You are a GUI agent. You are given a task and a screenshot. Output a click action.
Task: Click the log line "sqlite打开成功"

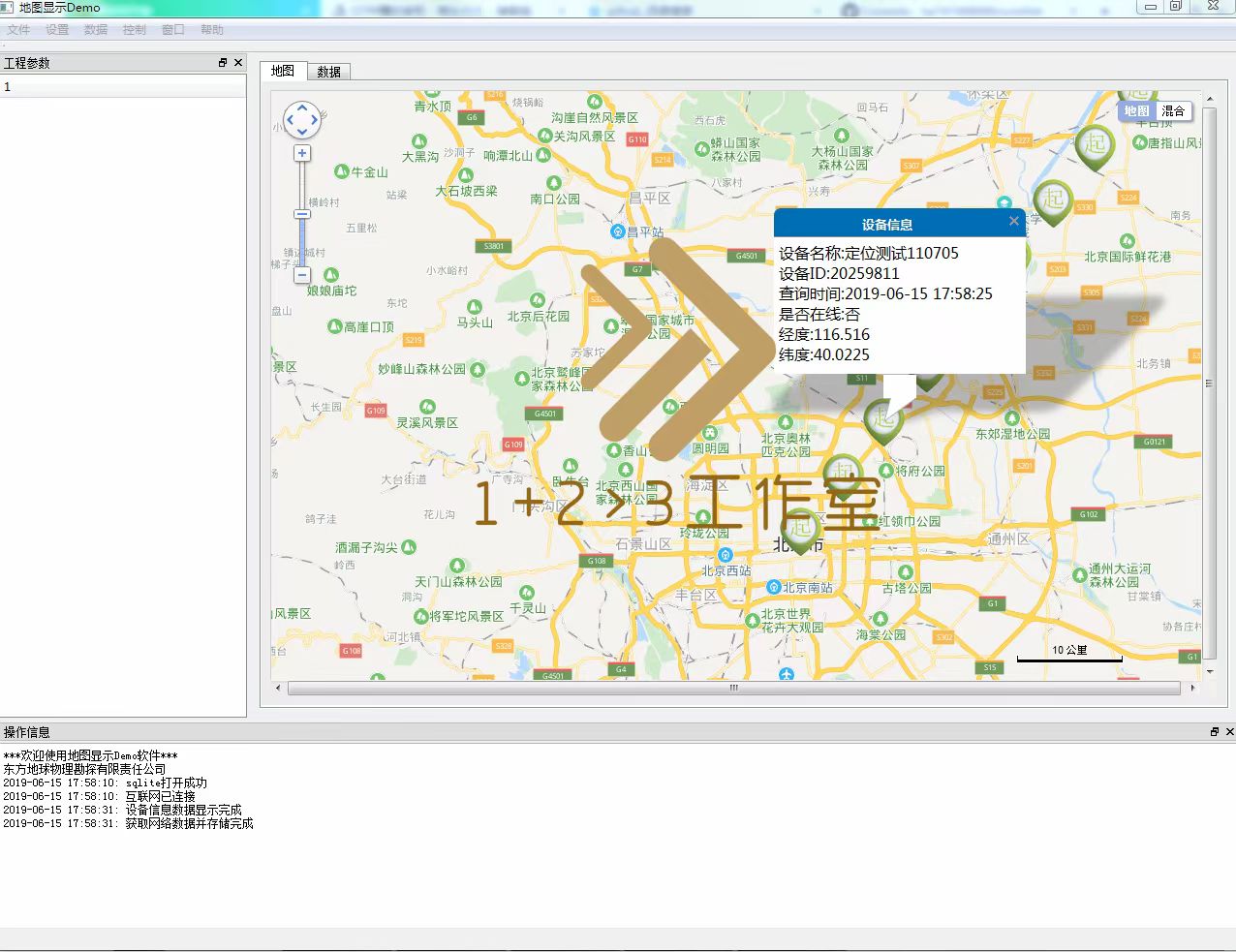(x=105, y=783)
